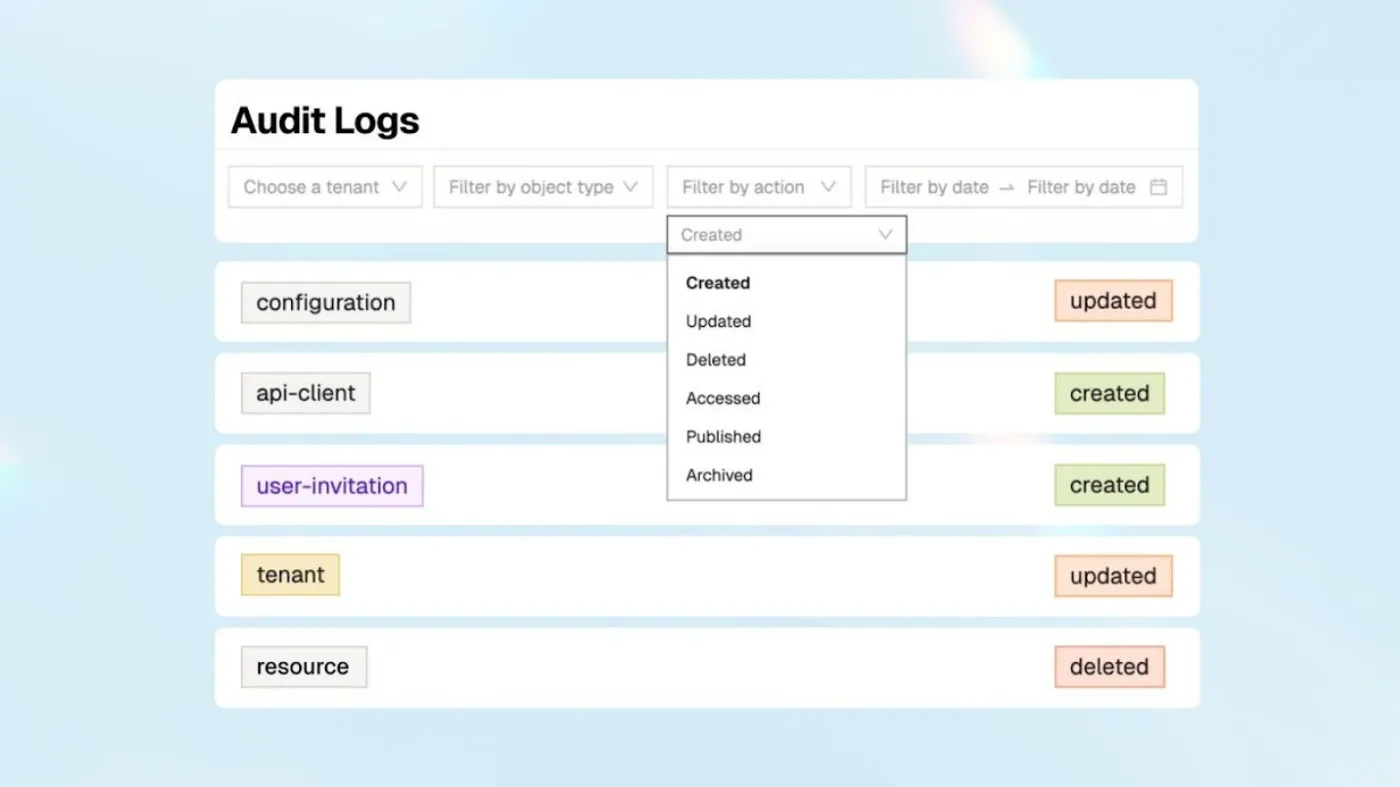Click the updated badge on configuration row
Image resolution: width=1400 pixels, height=787 pixels.
[x=1113, y=301]
